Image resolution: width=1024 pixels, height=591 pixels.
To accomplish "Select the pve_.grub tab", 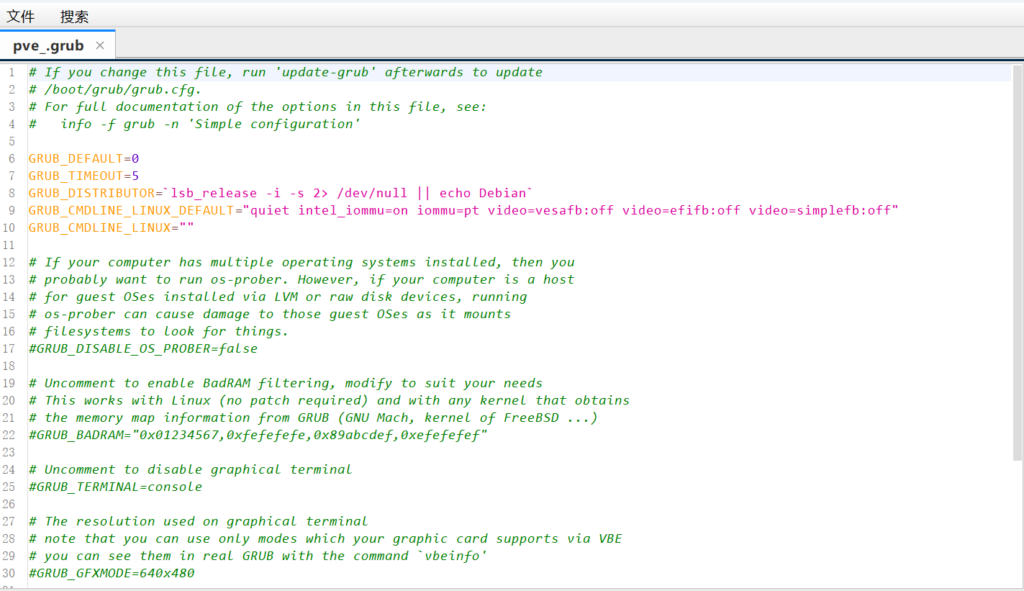I will click(48, 46).
